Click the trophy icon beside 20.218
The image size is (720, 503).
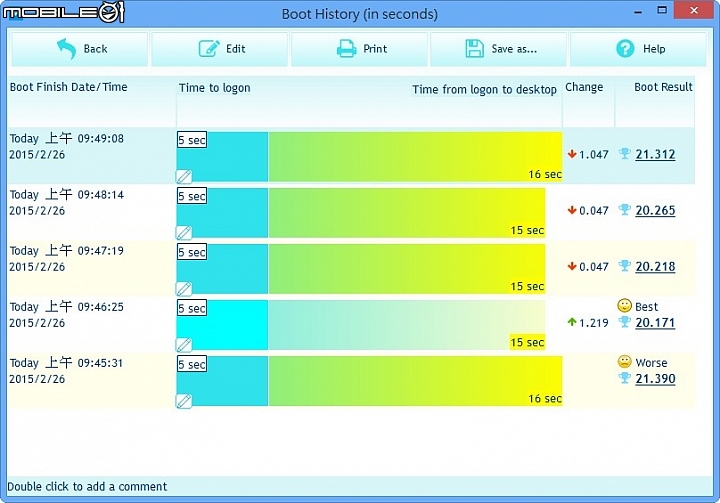click(x=624, y=266)
